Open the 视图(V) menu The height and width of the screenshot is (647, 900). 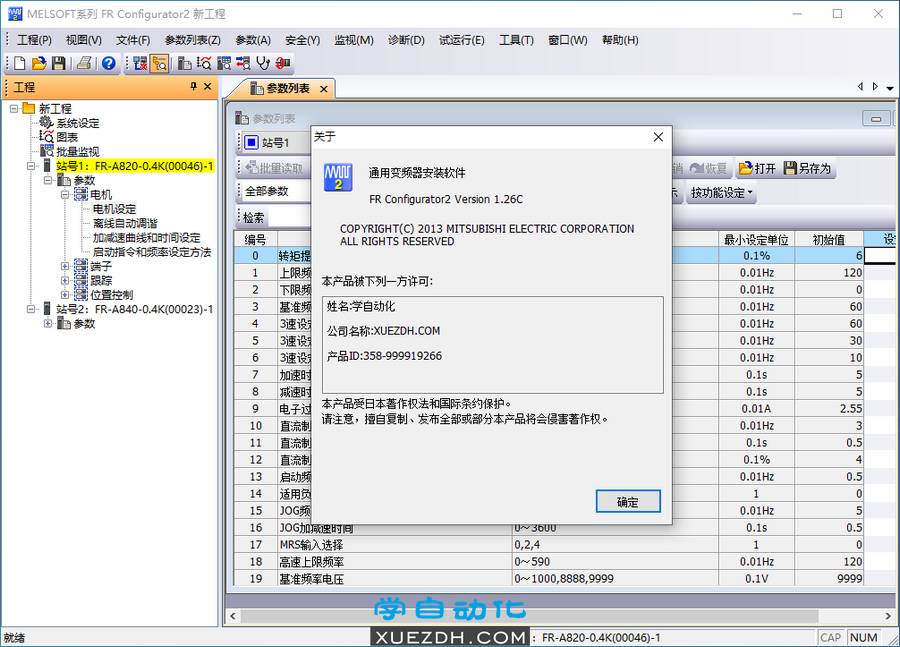coord(84,40)
